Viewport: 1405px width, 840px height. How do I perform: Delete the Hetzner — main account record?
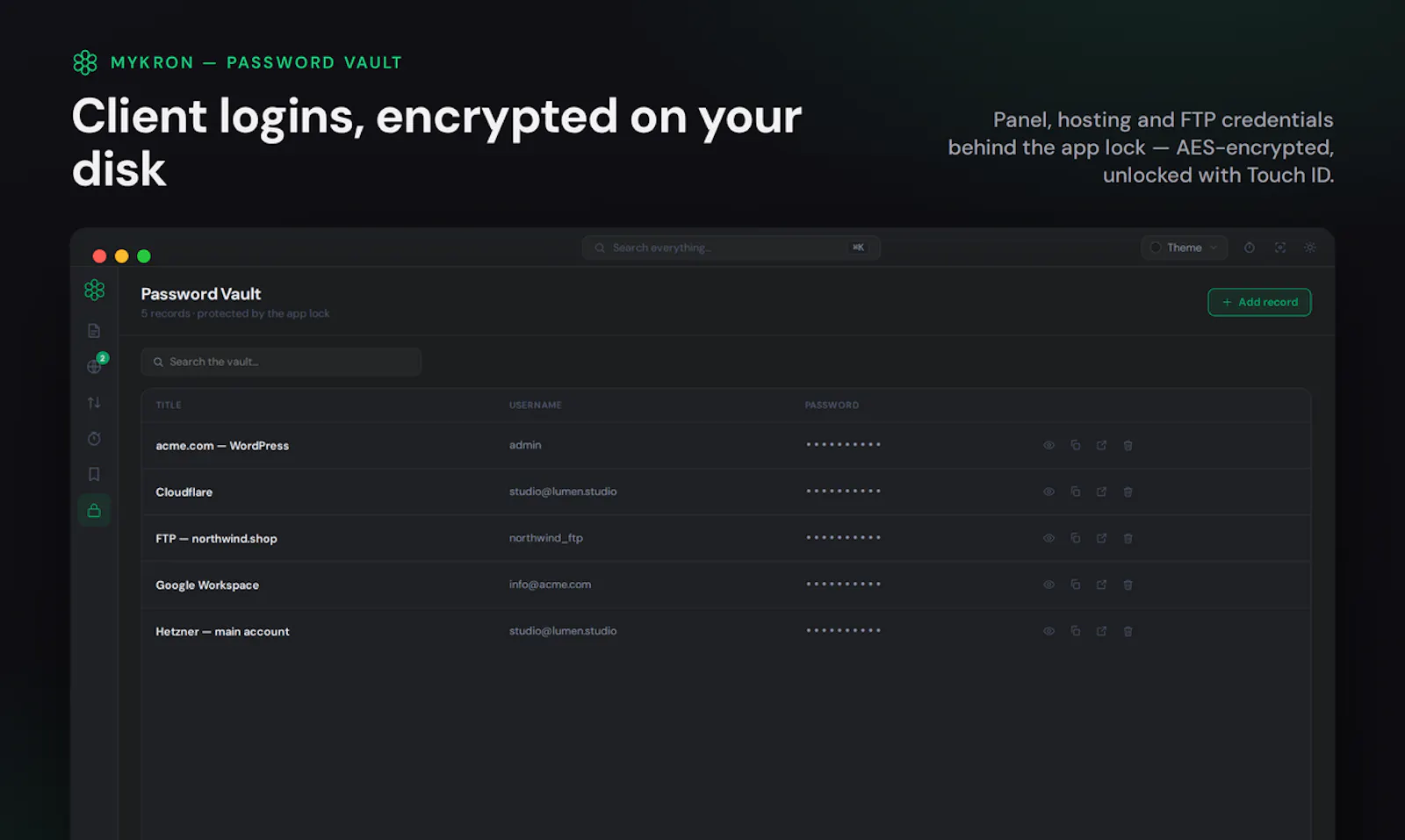click(1128, 631)
